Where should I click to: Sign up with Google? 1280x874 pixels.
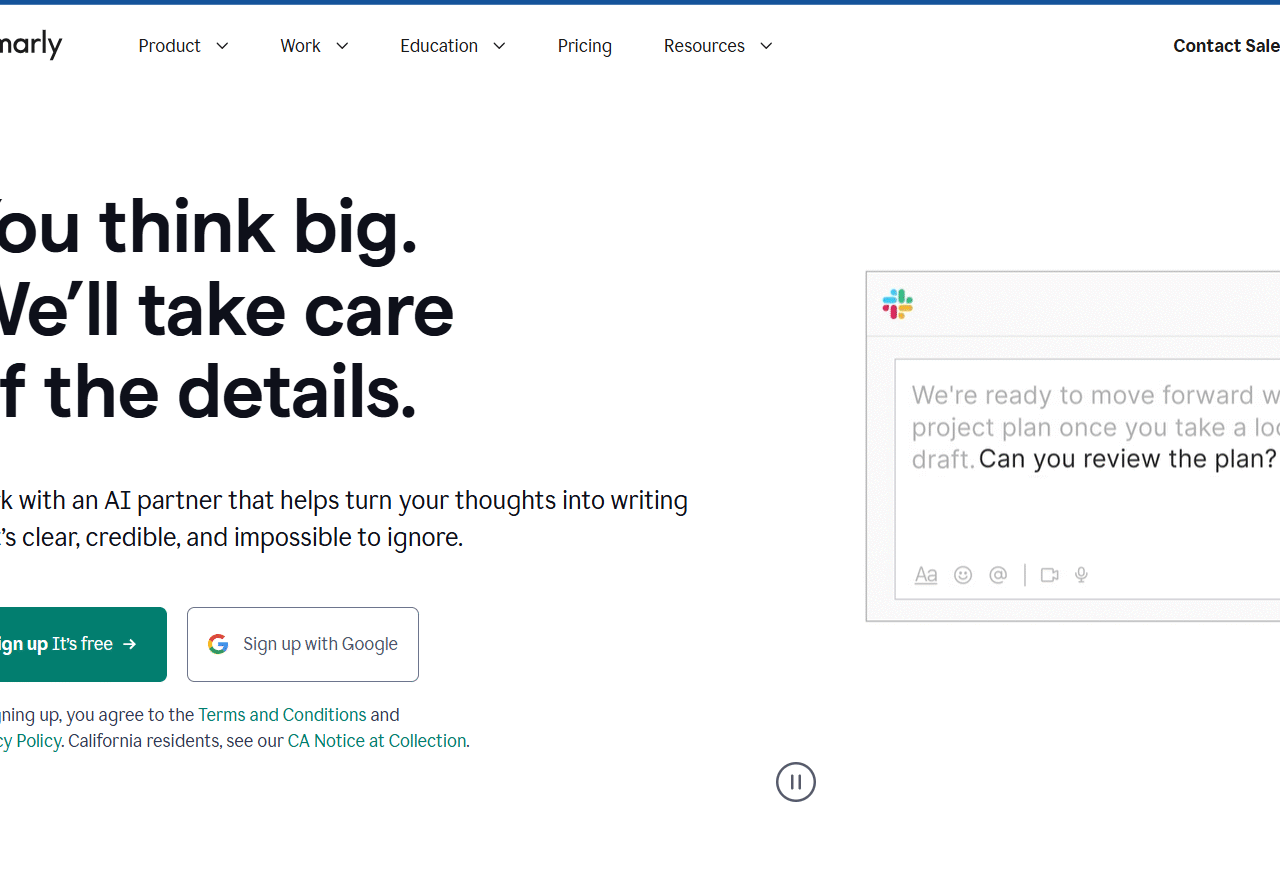[x=302, y=644]
